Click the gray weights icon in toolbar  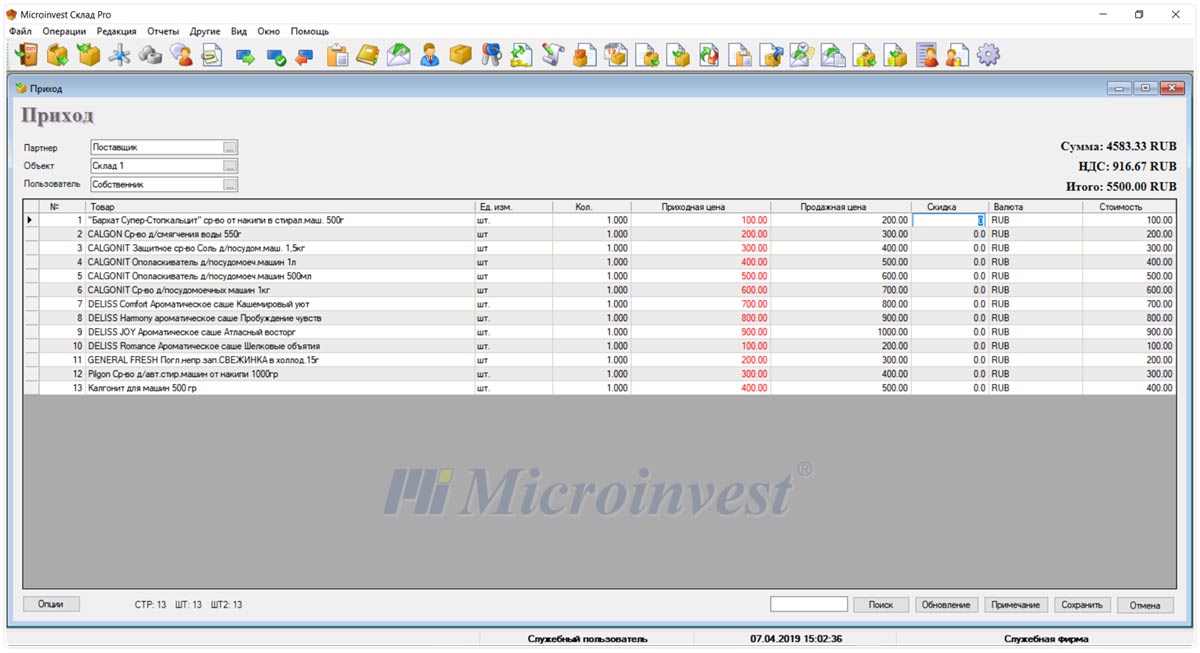point(150,55)
